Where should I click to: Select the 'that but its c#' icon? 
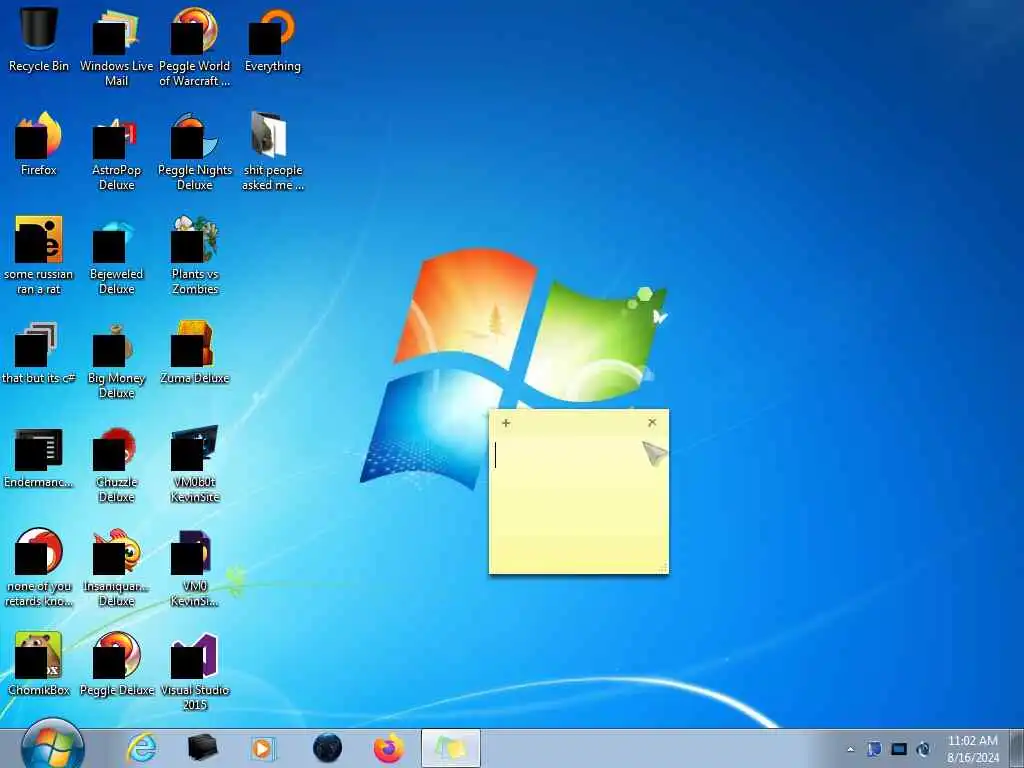pos(39,353)
